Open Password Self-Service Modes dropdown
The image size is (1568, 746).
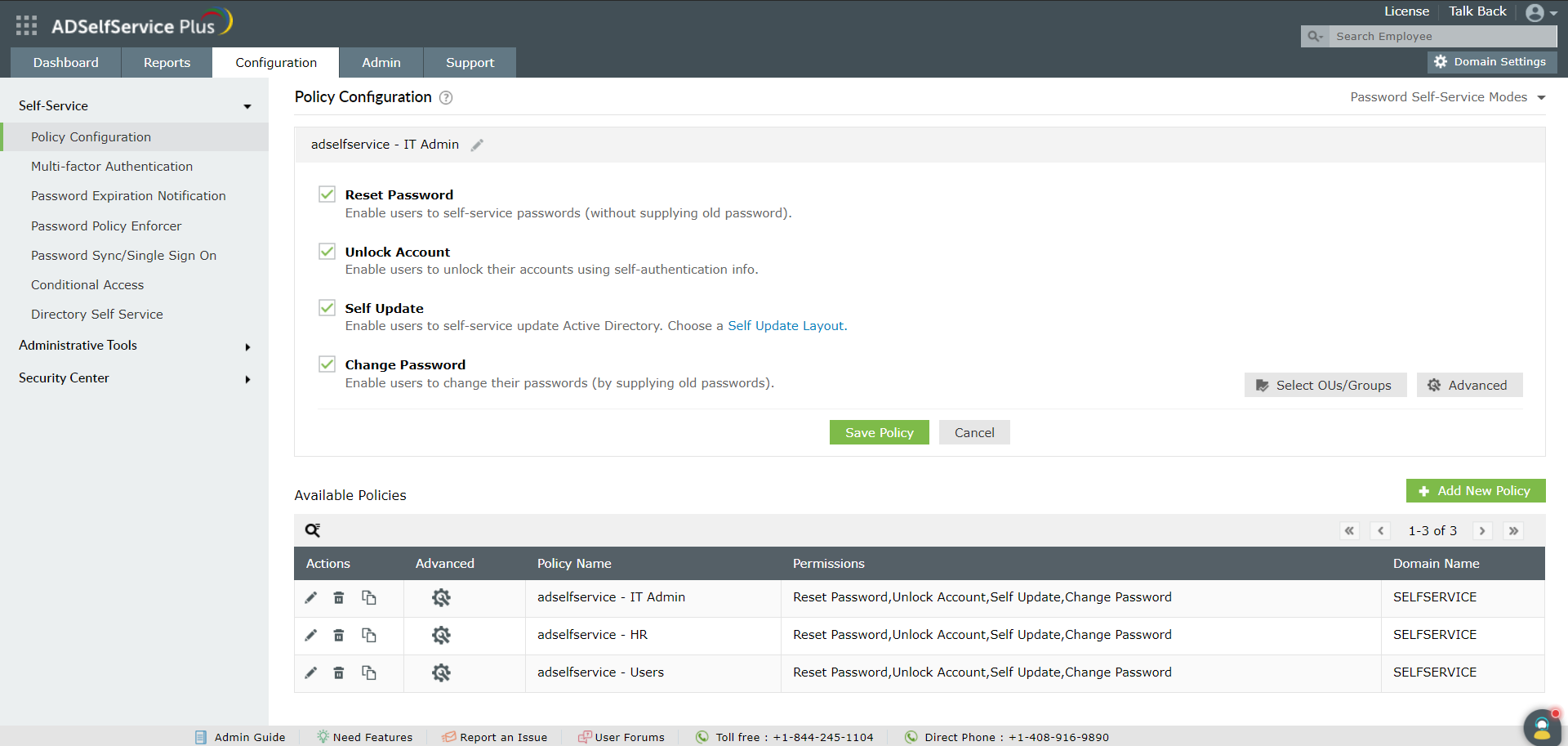[1447, 97]
